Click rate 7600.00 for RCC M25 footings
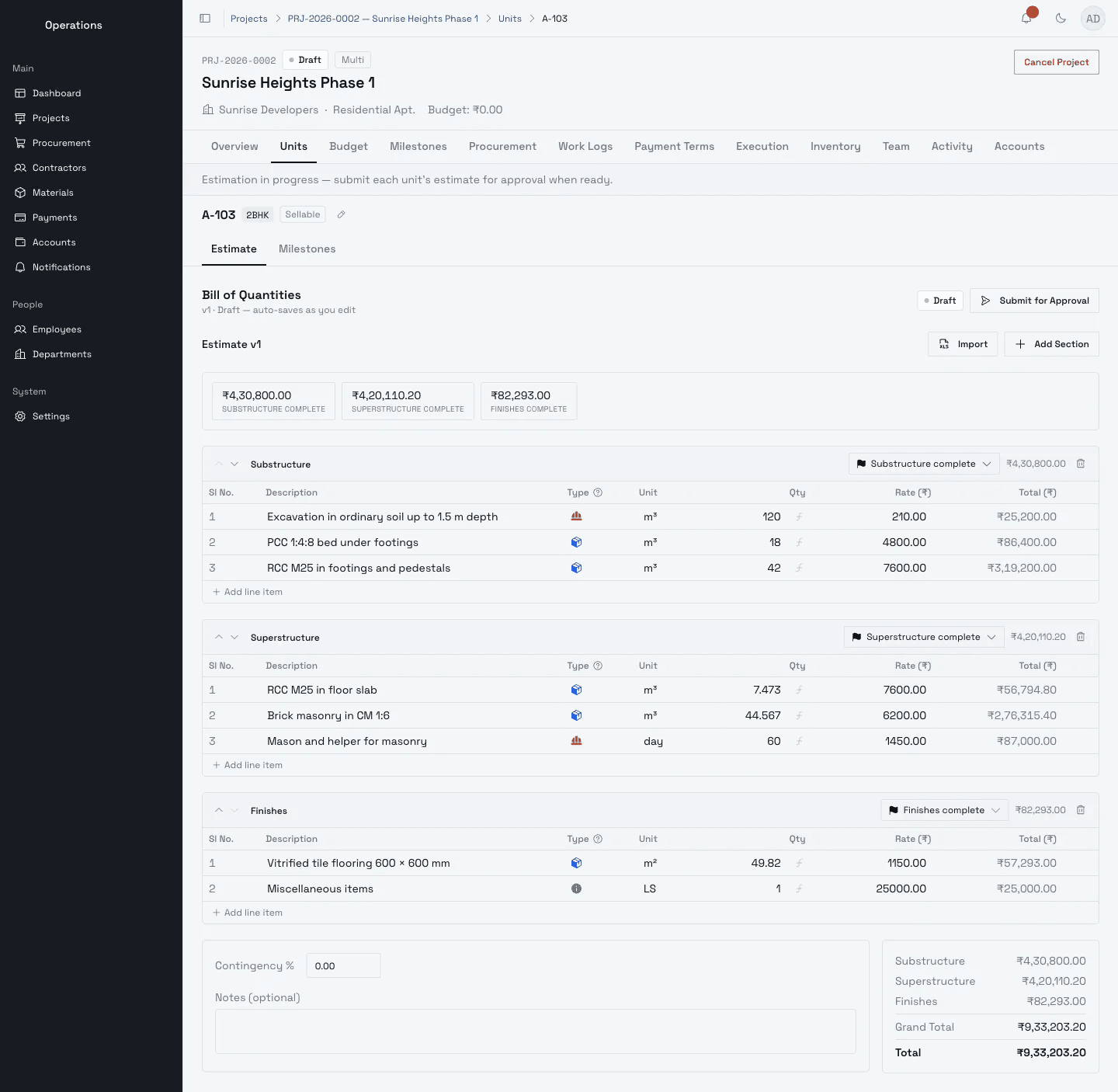 coord(904,568)
